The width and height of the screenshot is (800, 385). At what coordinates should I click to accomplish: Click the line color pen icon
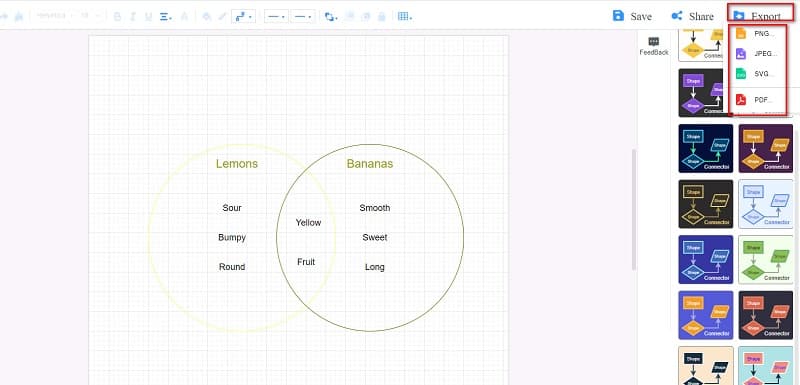222,16
